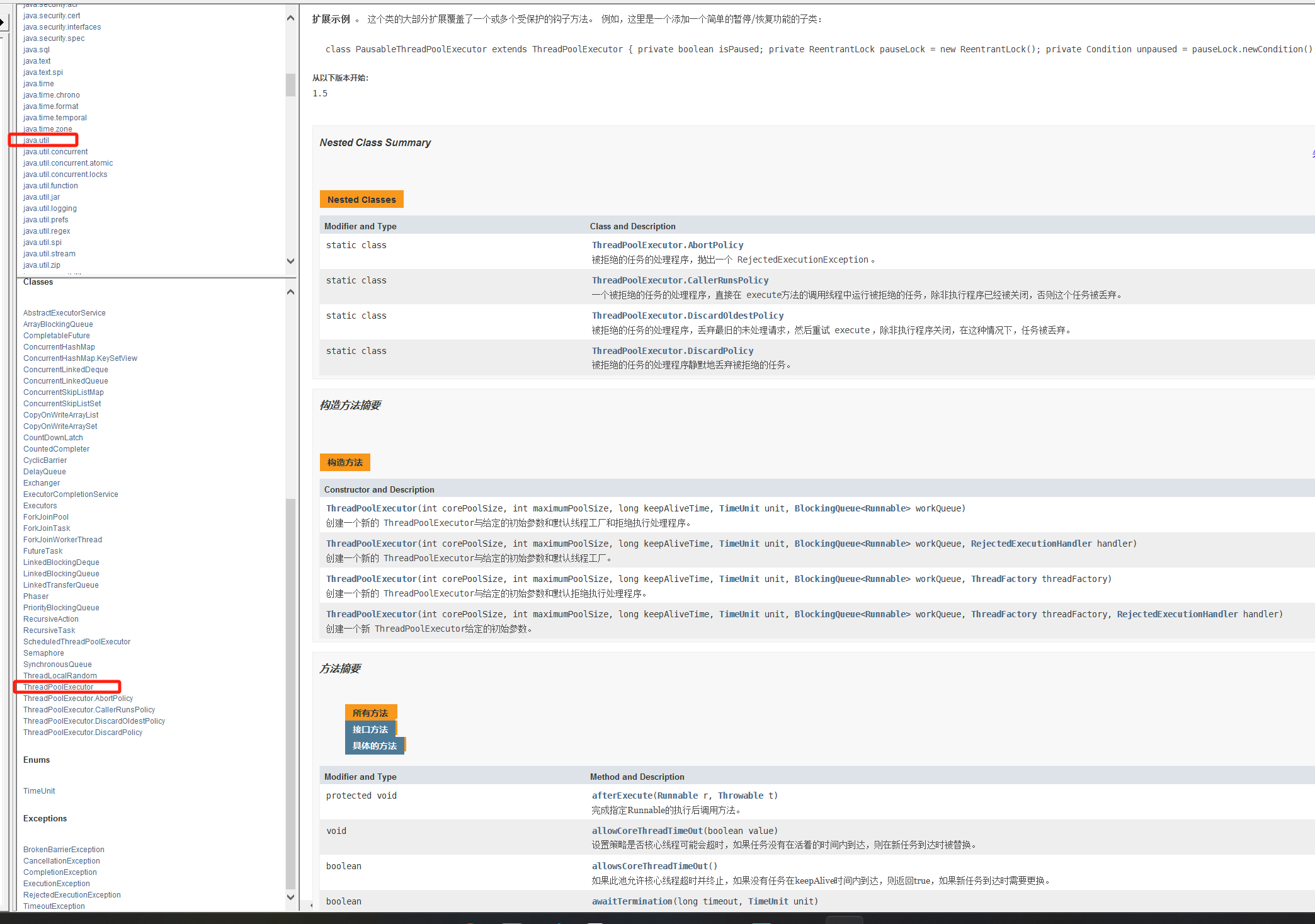
Task: Open ThreadPoolExecutor.CallerRunsPolicy nested class link
Action: tap(680, 280)
